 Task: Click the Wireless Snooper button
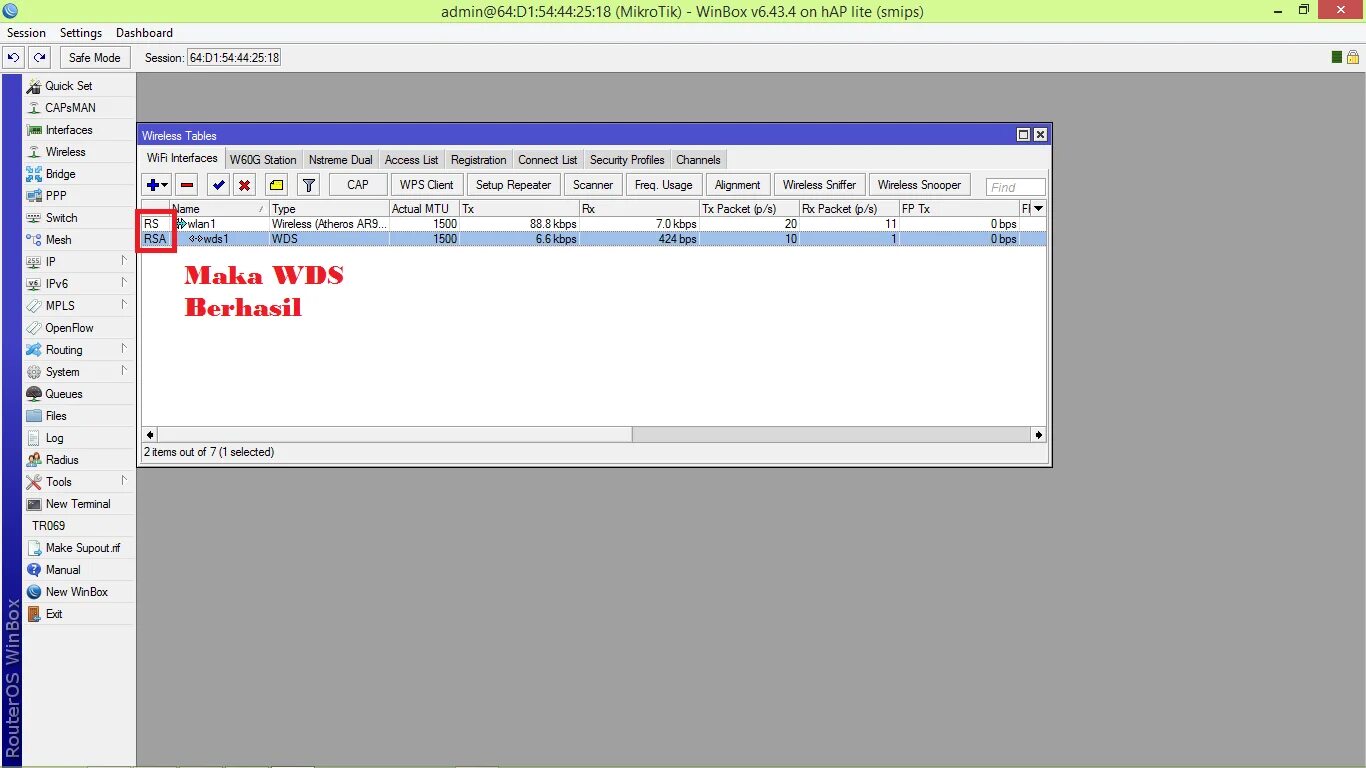(x=919, y=185)
